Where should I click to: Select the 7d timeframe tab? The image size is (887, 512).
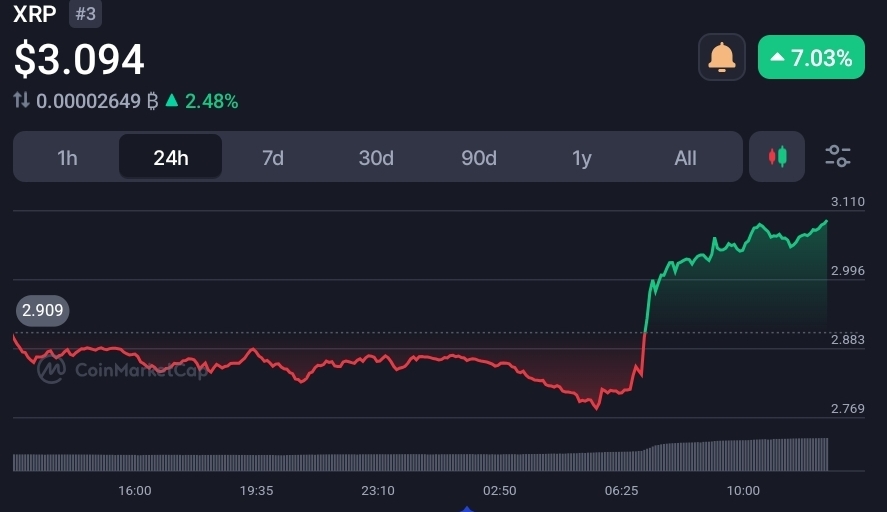pyautogui.click(x=273, y=157)
